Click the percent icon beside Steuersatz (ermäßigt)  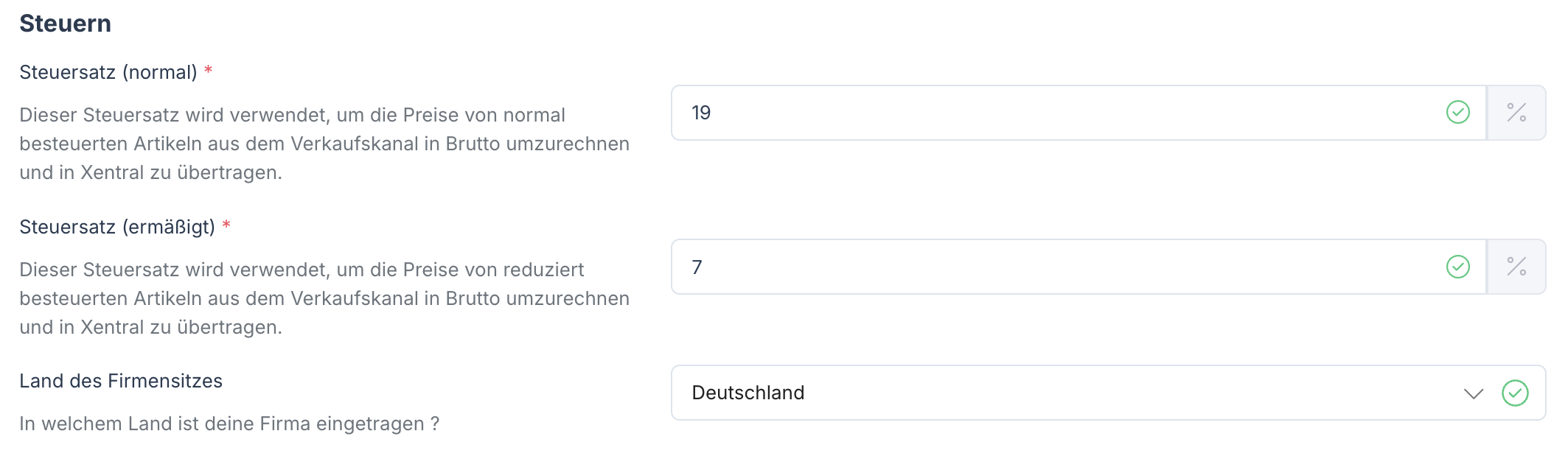1516,267
